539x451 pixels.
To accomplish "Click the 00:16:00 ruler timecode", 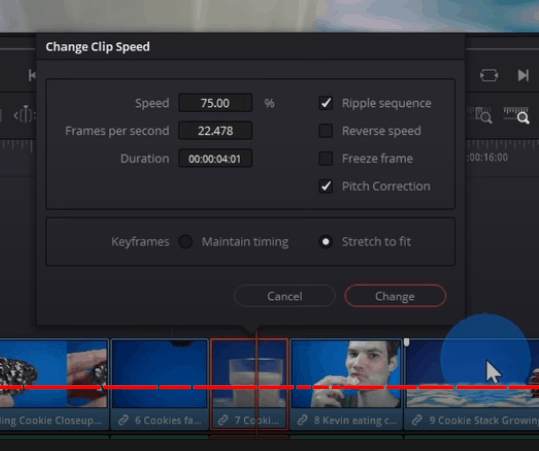I will click(487, 157).
